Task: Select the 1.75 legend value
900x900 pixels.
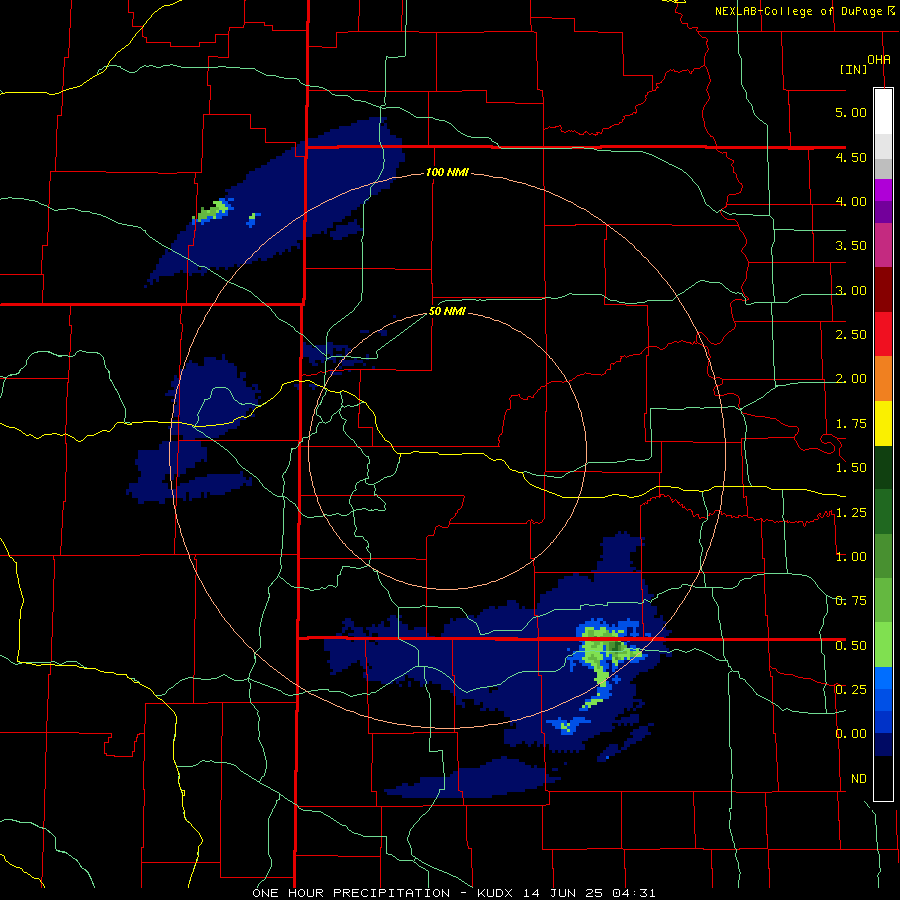Action: [x=851, y=424]
